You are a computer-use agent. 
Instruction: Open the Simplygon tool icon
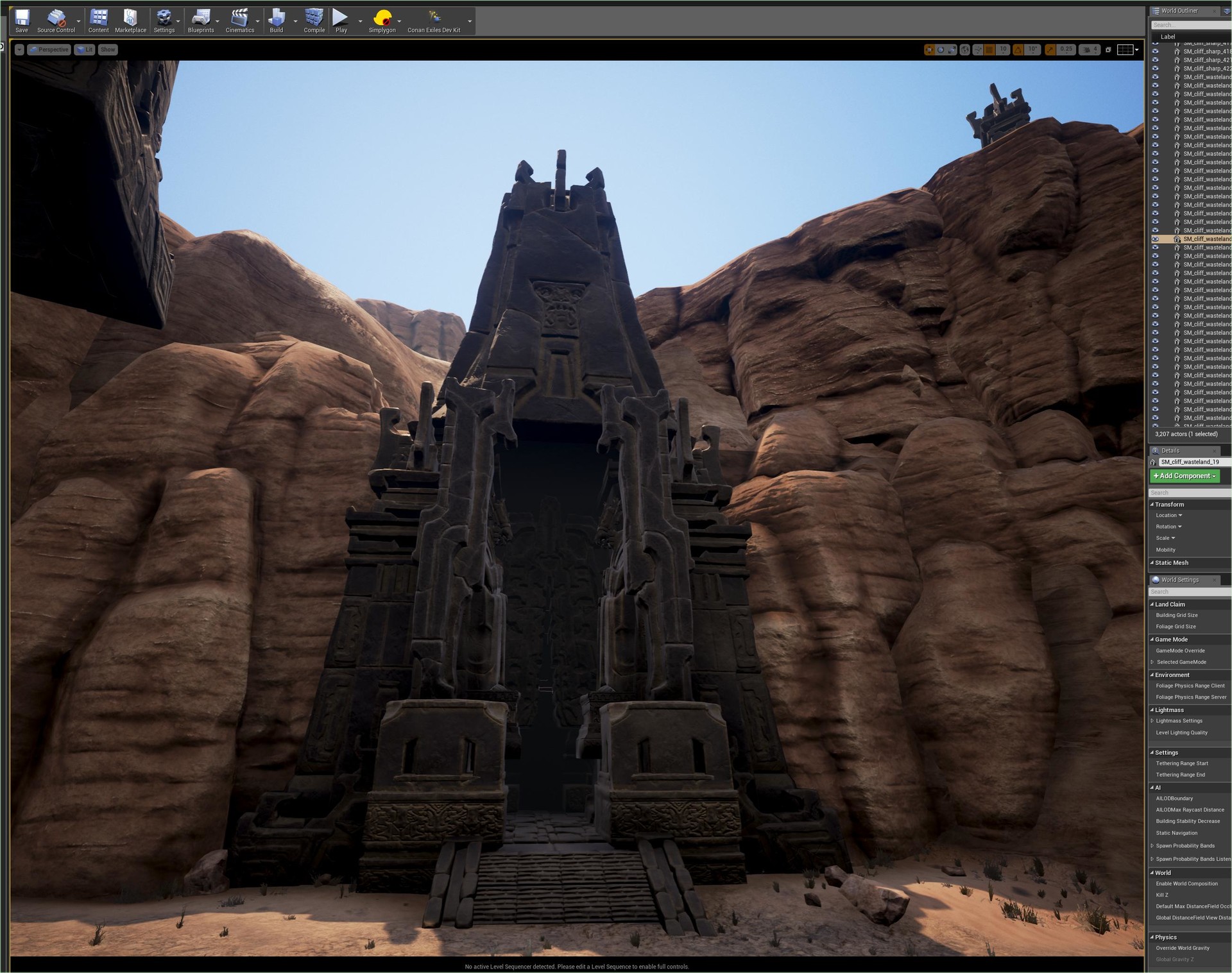382,18
